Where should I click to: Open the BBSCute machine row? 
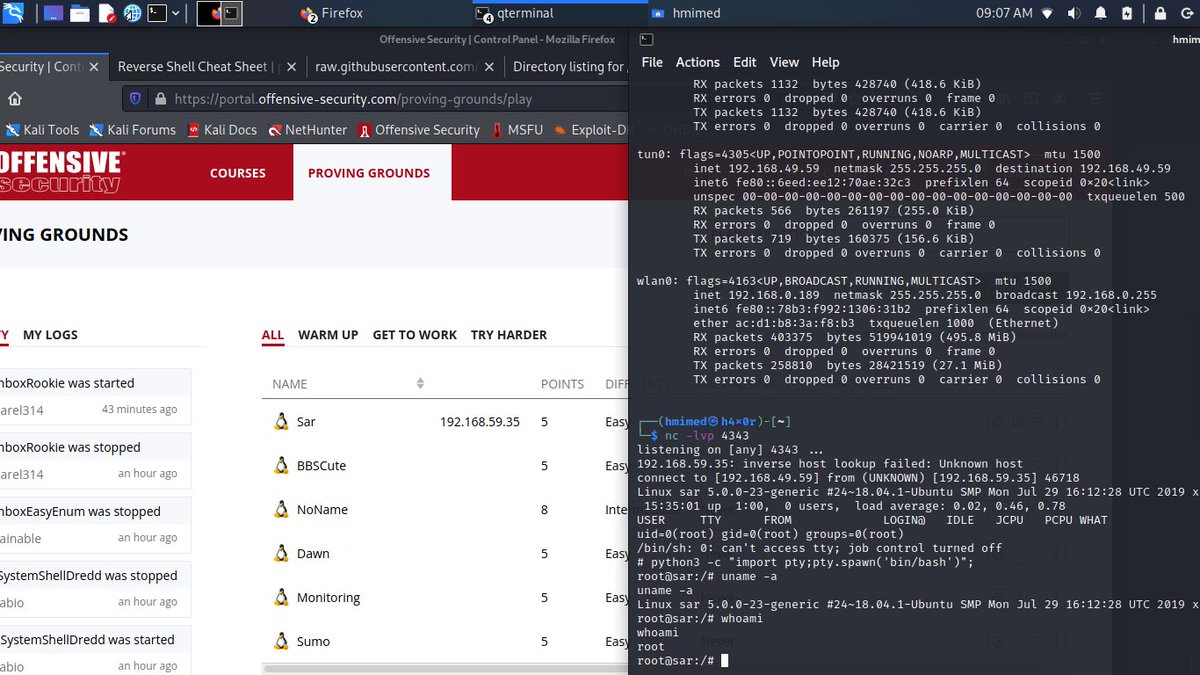[x=446, y=466]
